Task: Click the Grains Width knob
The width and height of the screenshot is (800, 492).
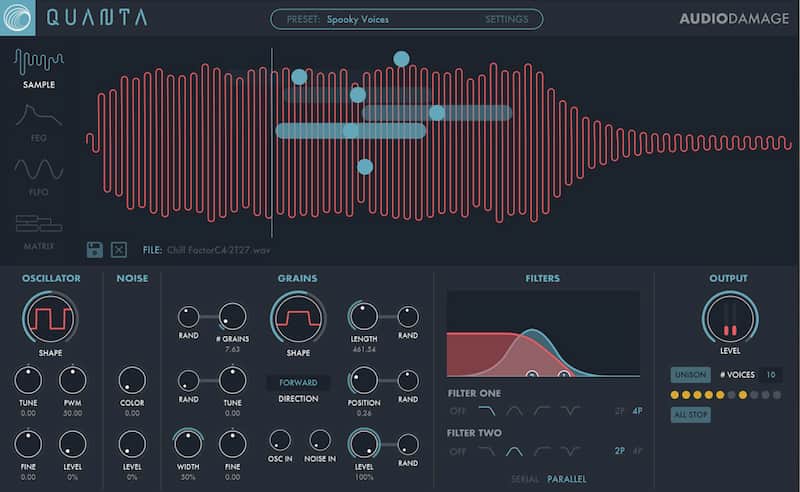Action: coord(188,444)
